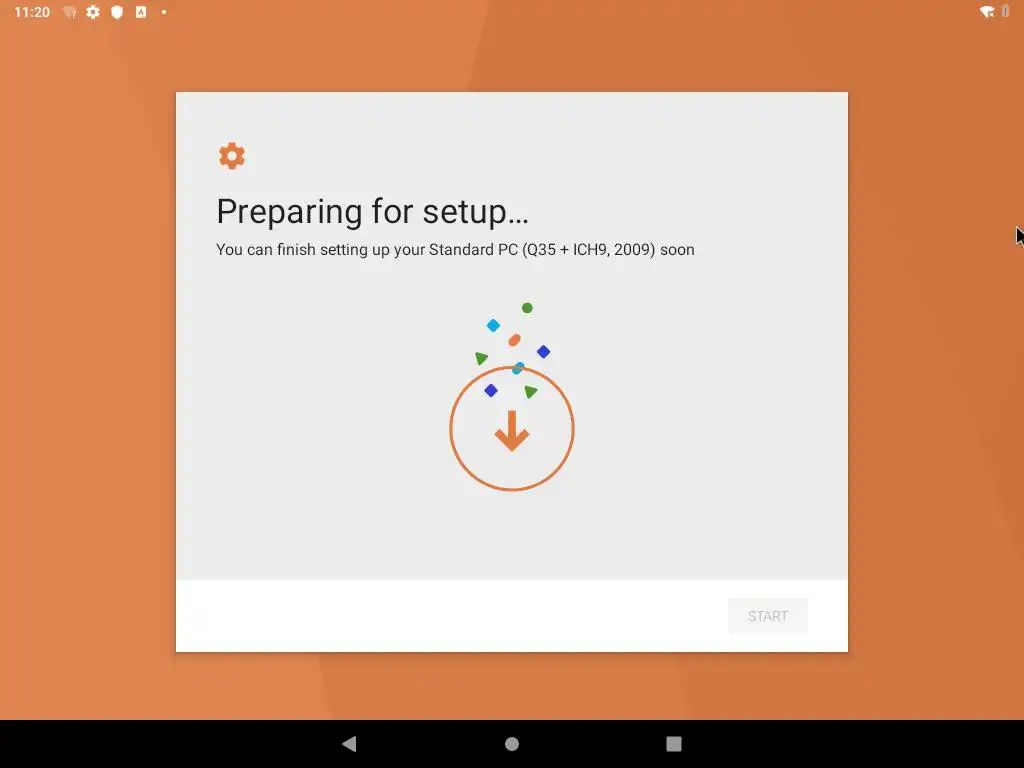Tap the green circle confetti dot
1024x768 pixels.
527,308
